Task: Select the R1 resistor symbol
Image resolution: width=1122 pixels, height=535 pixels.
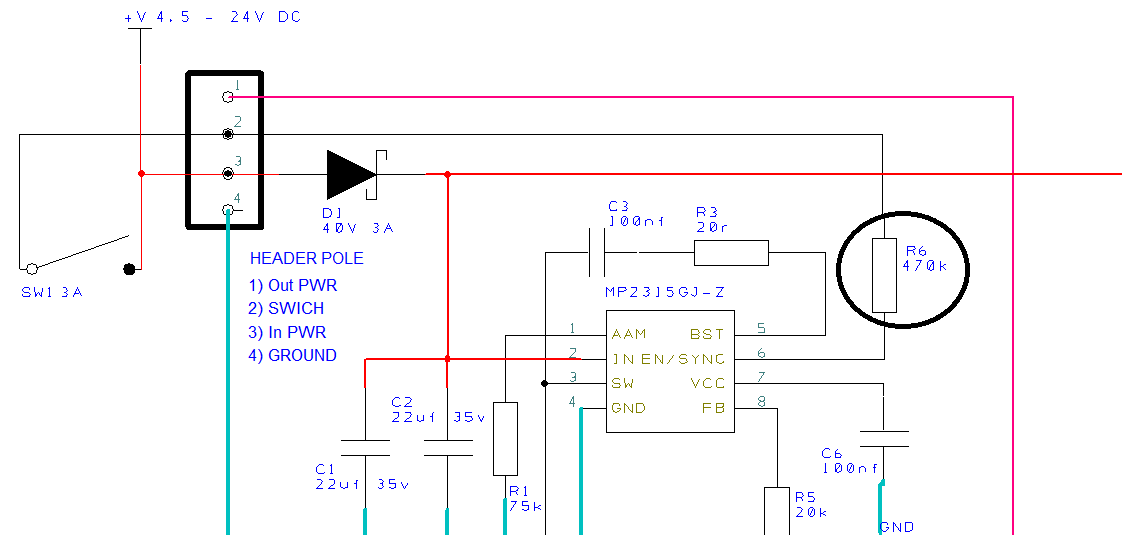Action: [505, 439]
